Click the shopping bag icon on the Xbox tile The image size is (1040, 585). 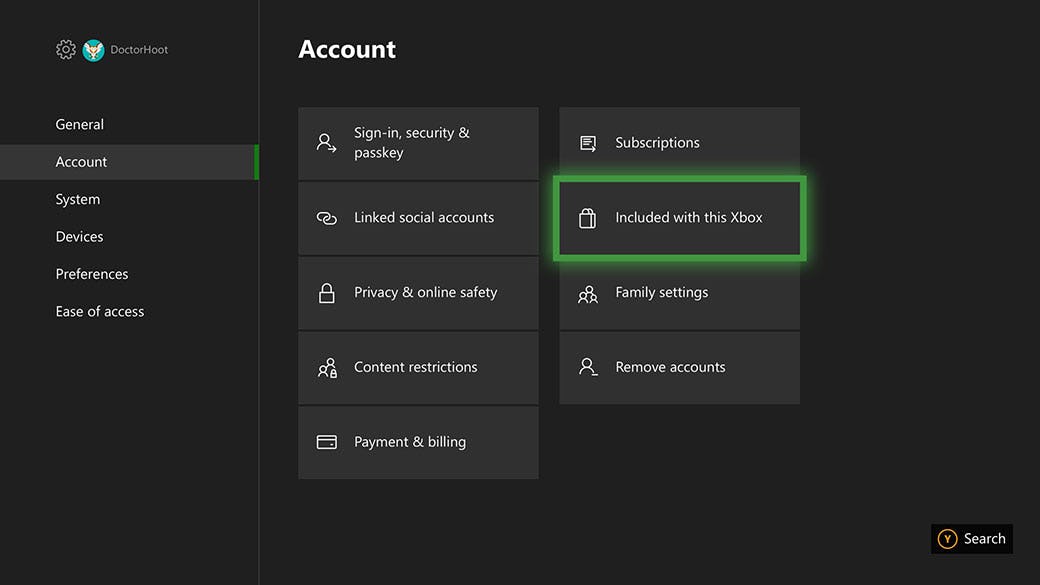[x=588, y=218]
